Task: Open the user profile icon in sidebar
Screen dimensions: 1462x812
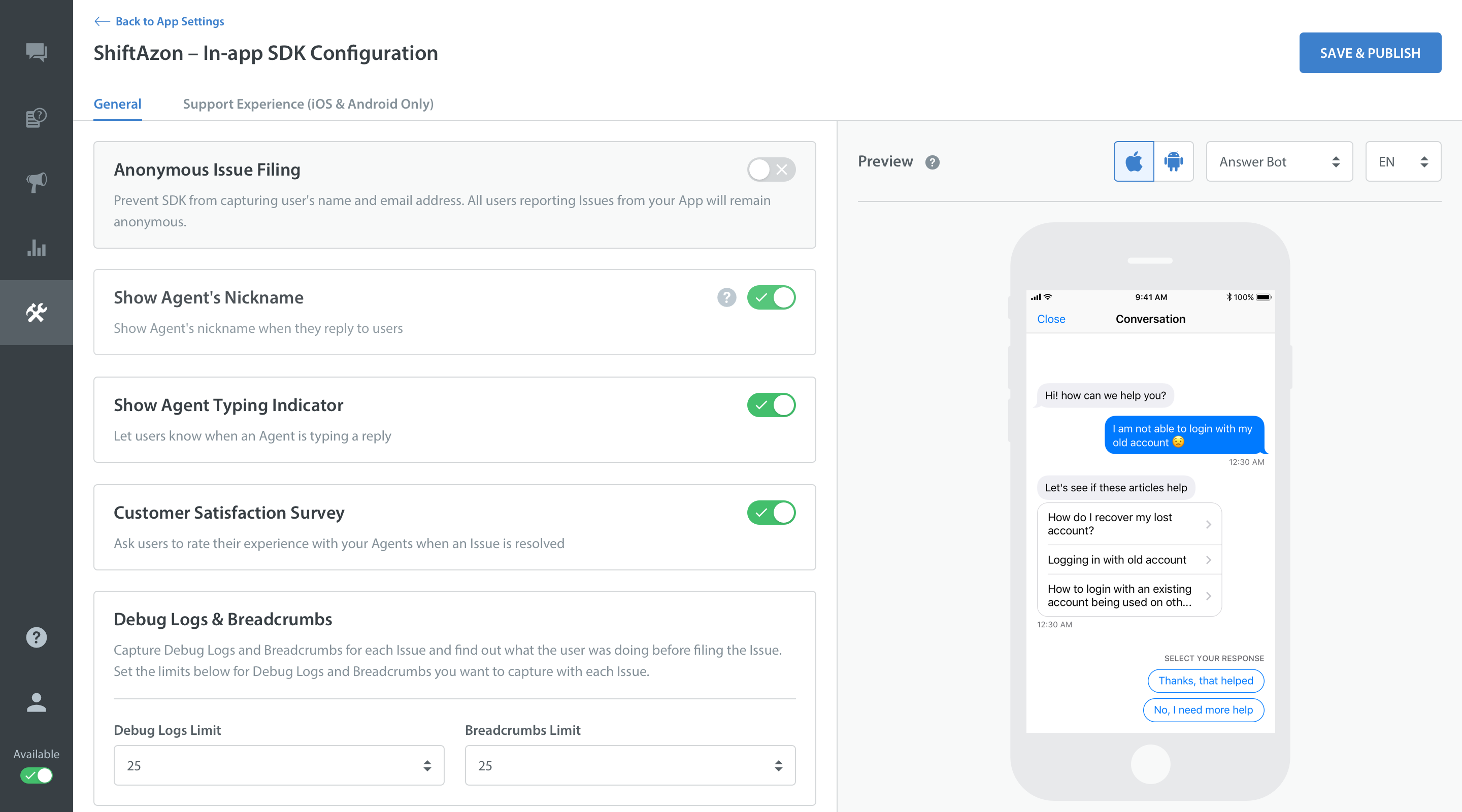Action: 37,702
